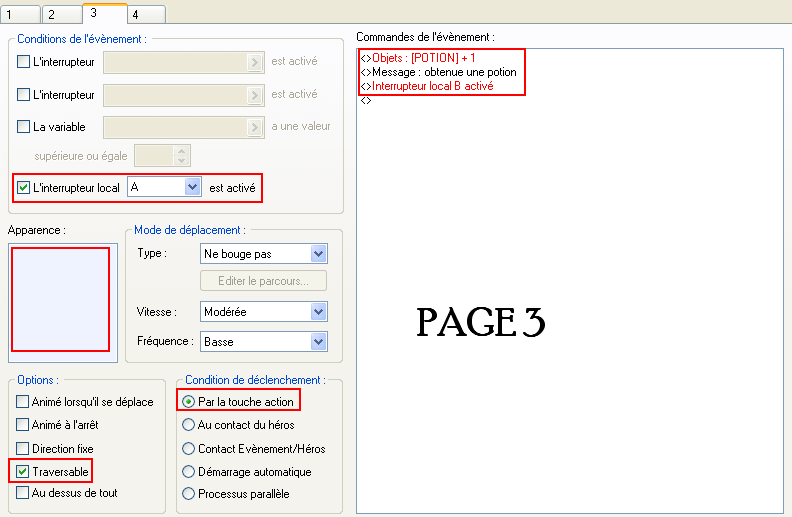Select event page tab 3
The image size is (792, 517).
pyautogui.click(x=105, y=13)
